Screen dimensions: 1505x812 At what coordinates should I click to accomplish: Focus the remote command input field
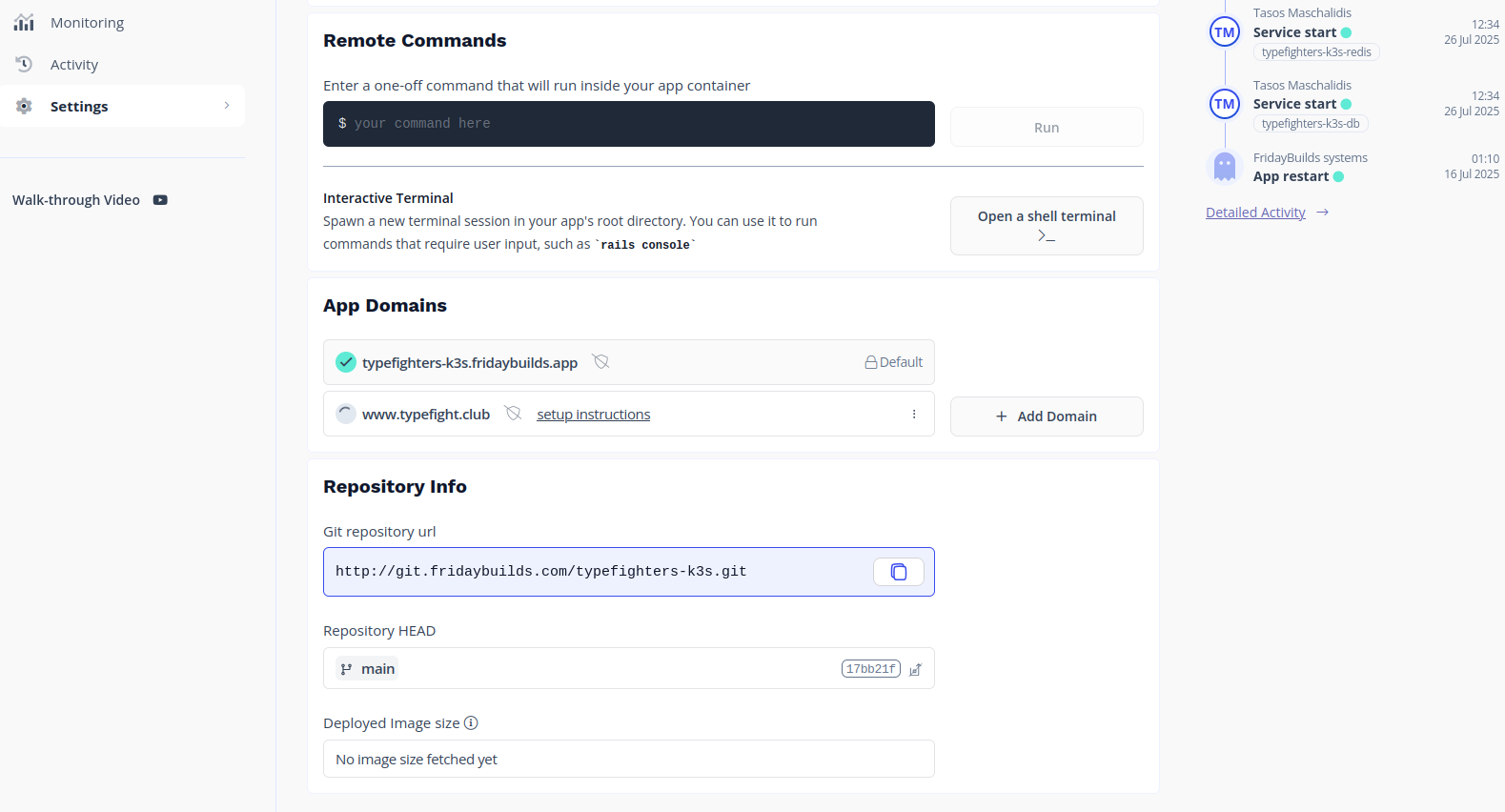click(628, 124)
